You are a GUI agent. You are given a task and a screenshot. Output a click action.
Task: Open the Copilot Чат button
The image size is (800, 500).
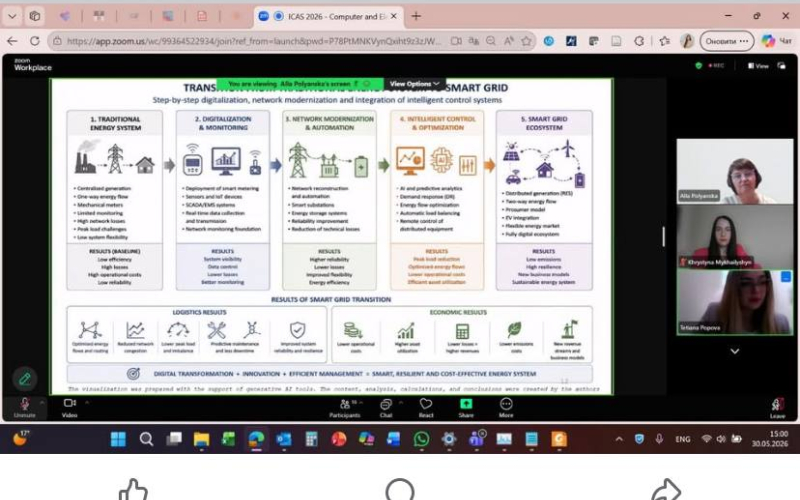[778, 41]
